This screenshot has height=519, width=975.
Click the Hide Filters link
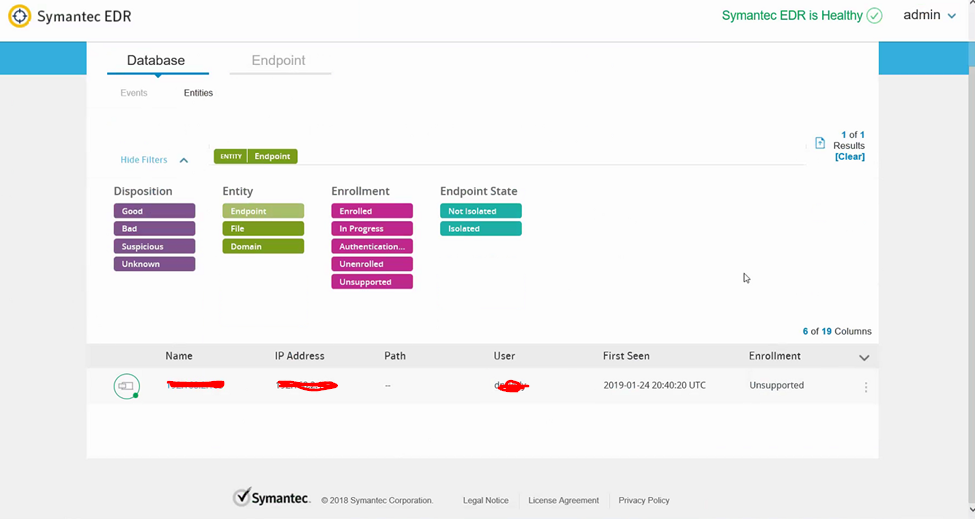(144, 160)
